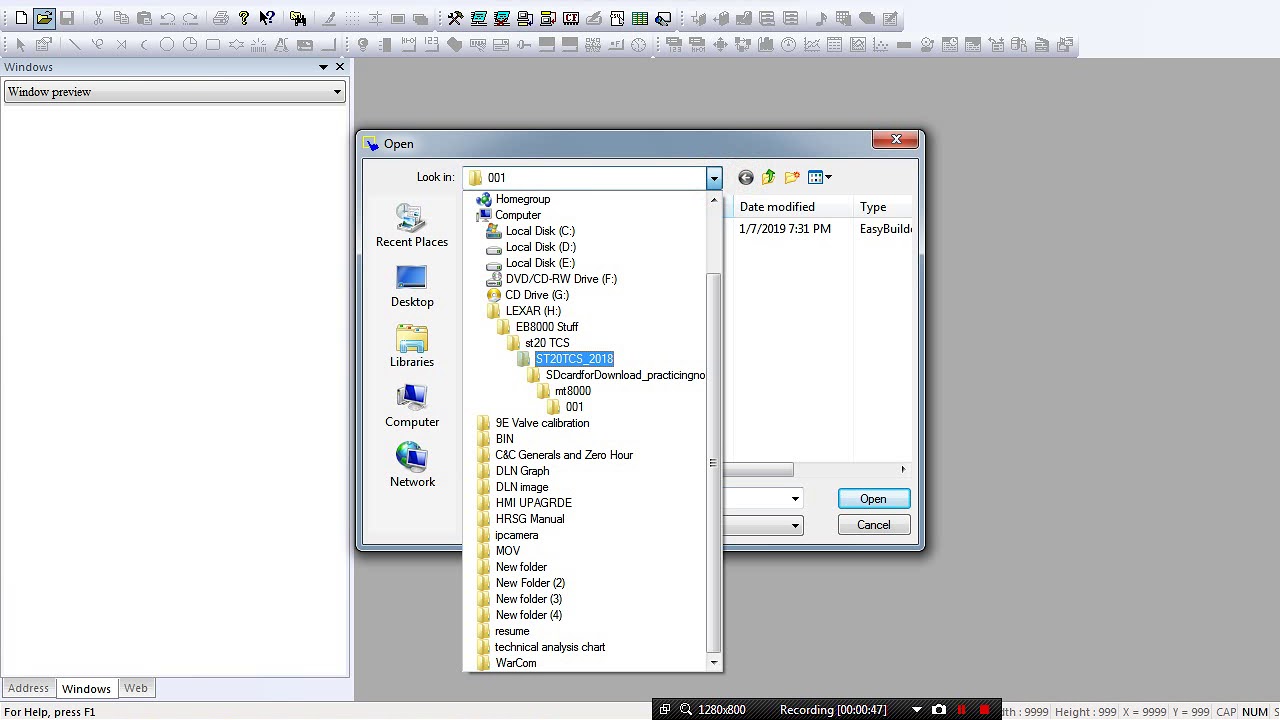Click Recent Places in sidebar

tap(412, 226)
